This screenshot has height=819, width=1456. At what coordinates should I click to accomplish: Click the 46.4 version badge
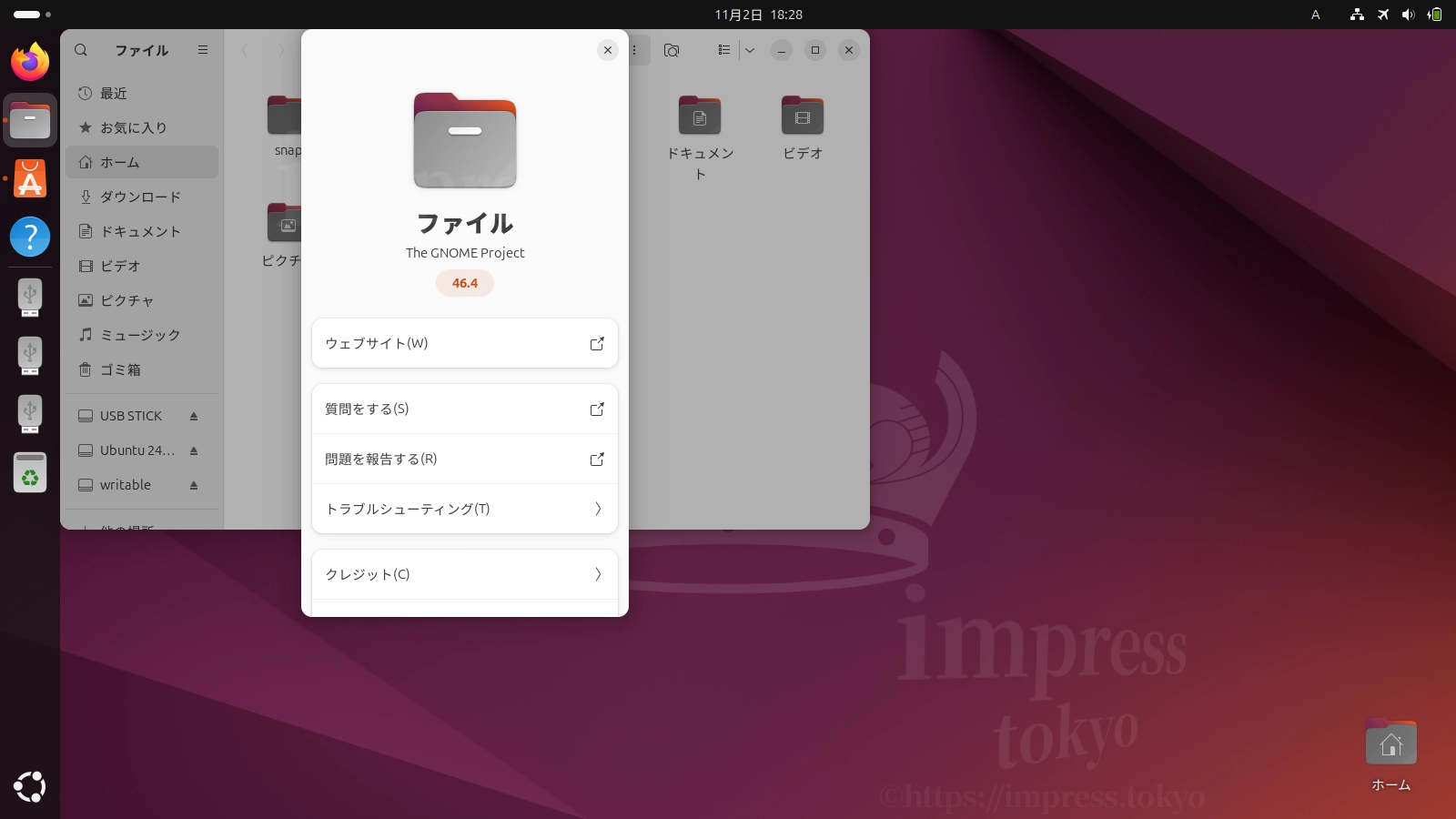tap(465, 283)
